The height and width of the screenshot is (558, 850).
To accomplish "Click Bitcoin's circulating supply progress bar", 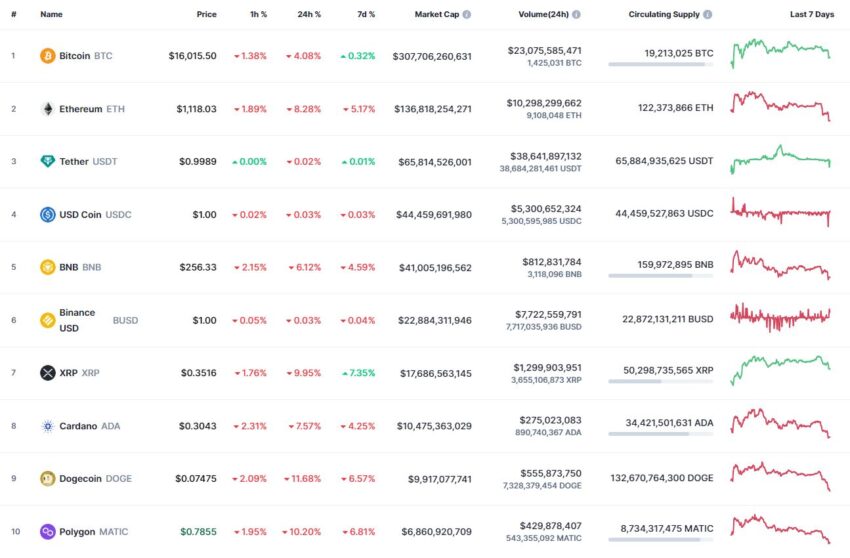I will click(x=660, y=65).
